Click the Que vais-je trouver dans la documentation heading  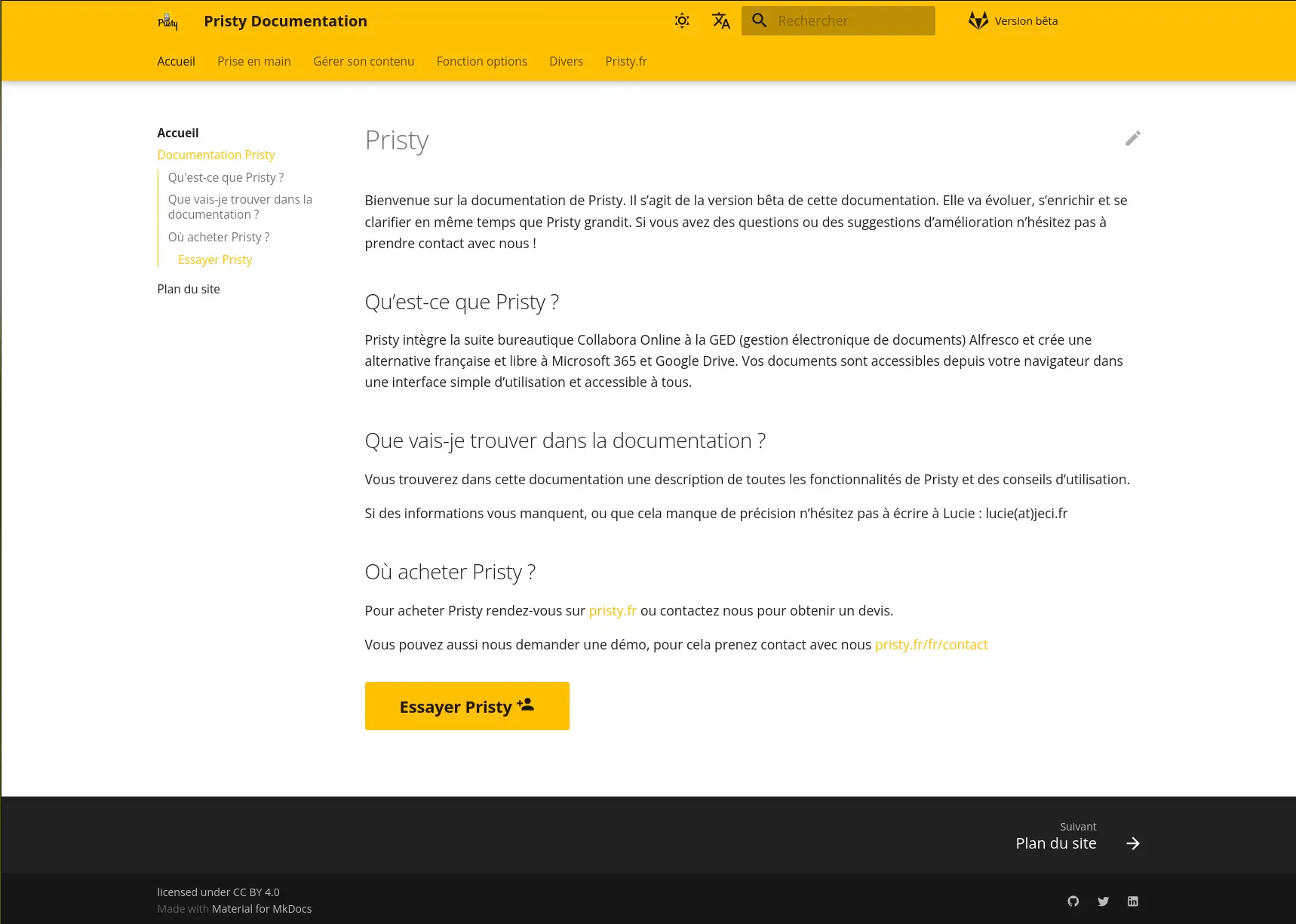coord(565,441)
